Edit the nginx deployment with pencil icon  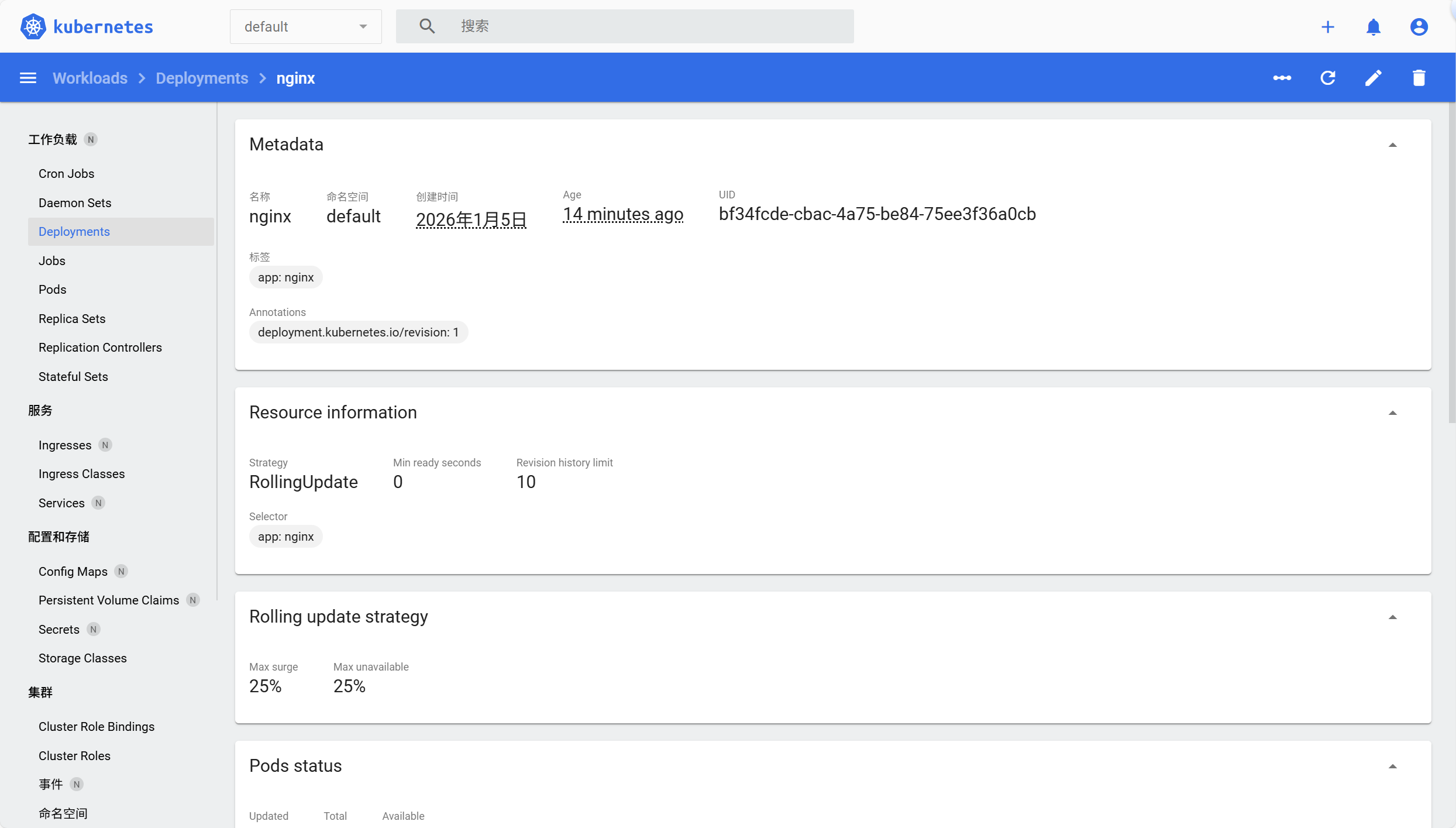[x=1373, y=78]
